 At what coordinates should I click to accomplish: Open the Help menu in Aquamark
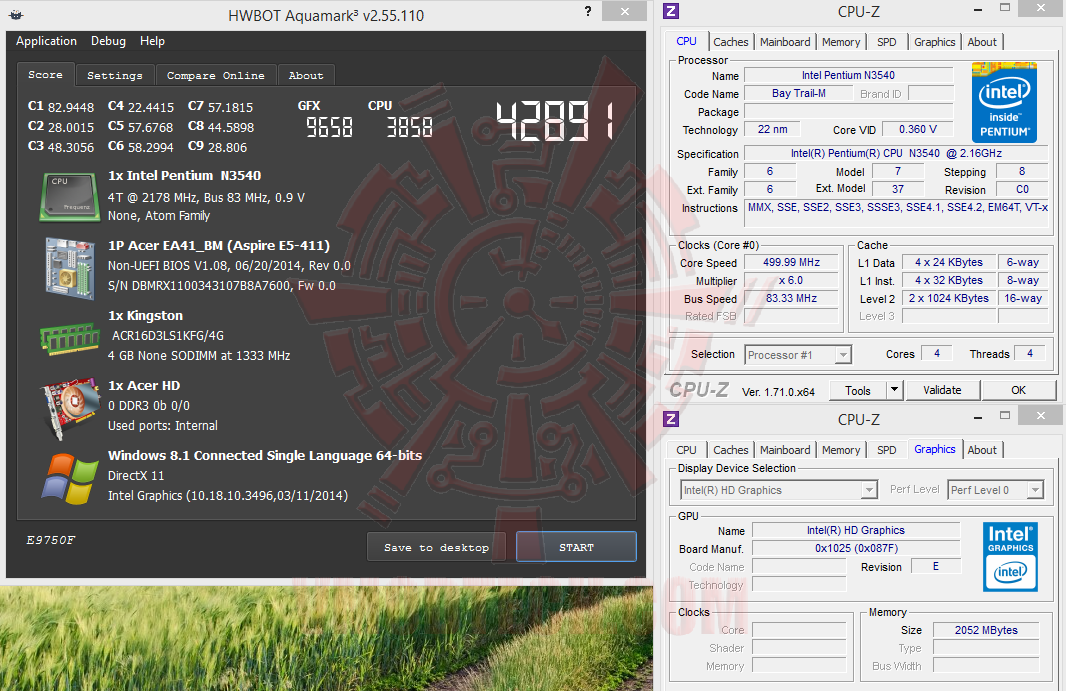[x=152, y=41]
